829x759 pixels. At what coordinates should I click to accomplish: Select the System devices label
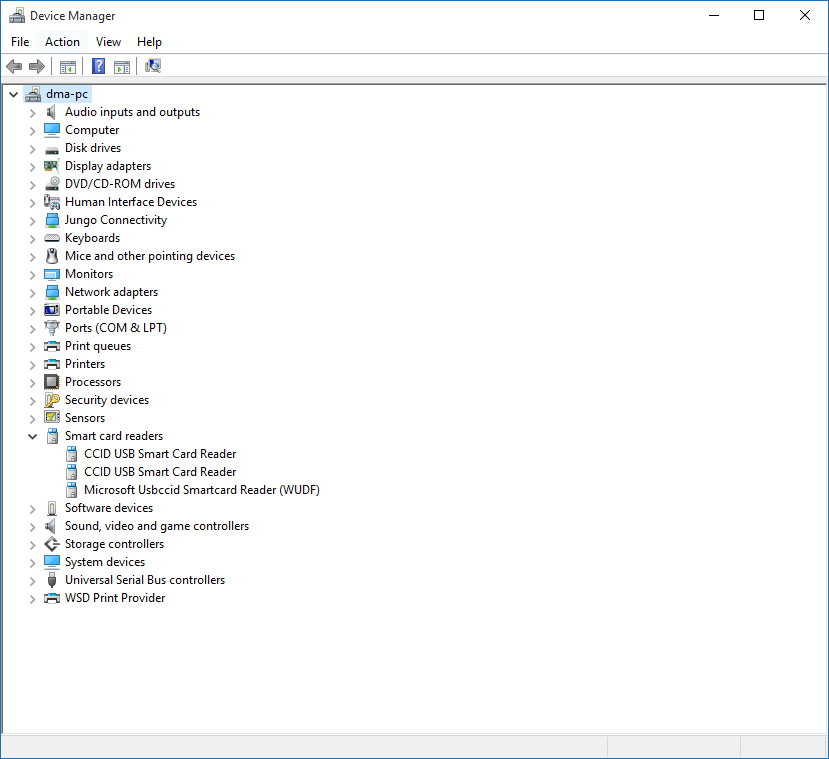[x=105, y=562]
